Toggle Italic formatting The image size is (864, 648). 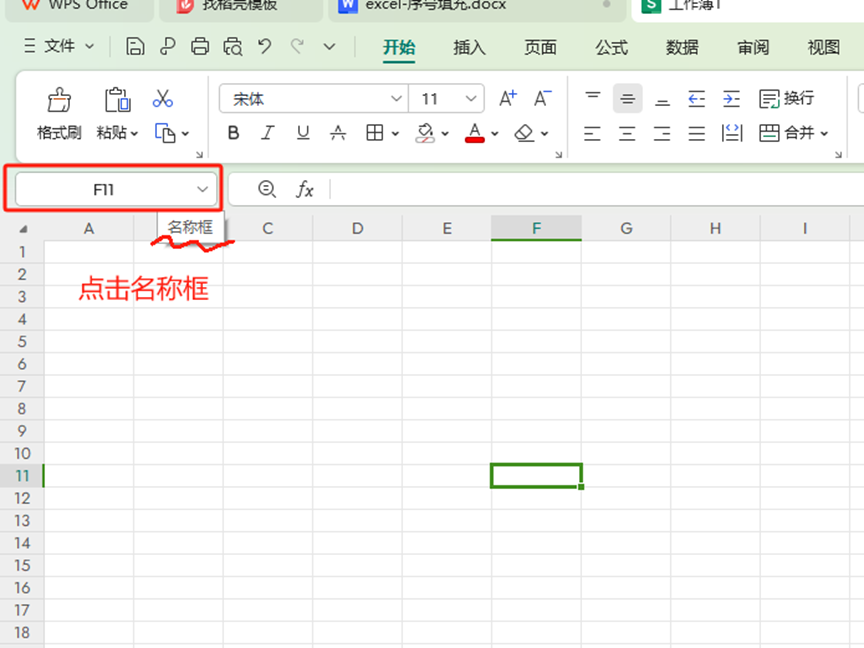tap(268, 133)
